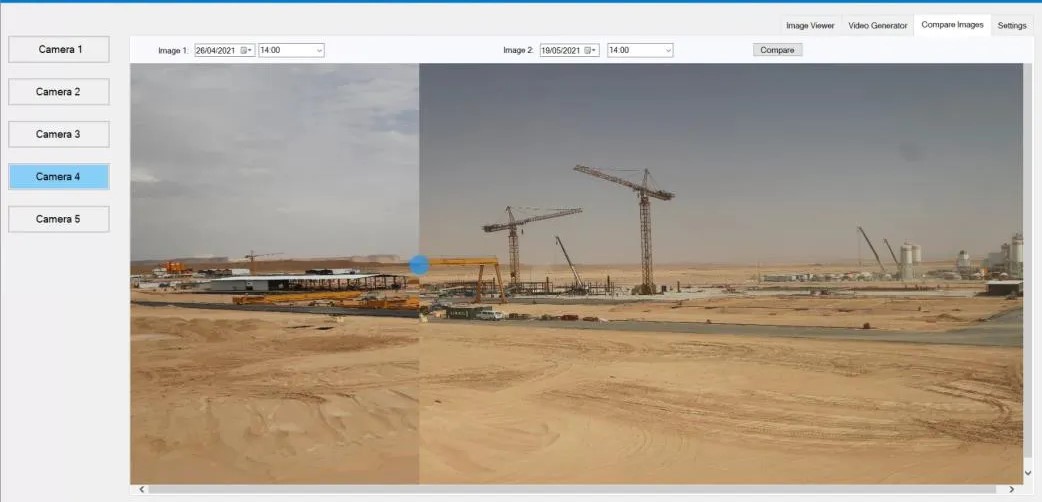Select the Compare Images tab
Screen dimensions: 1042x502
click(x=952, y=25)
